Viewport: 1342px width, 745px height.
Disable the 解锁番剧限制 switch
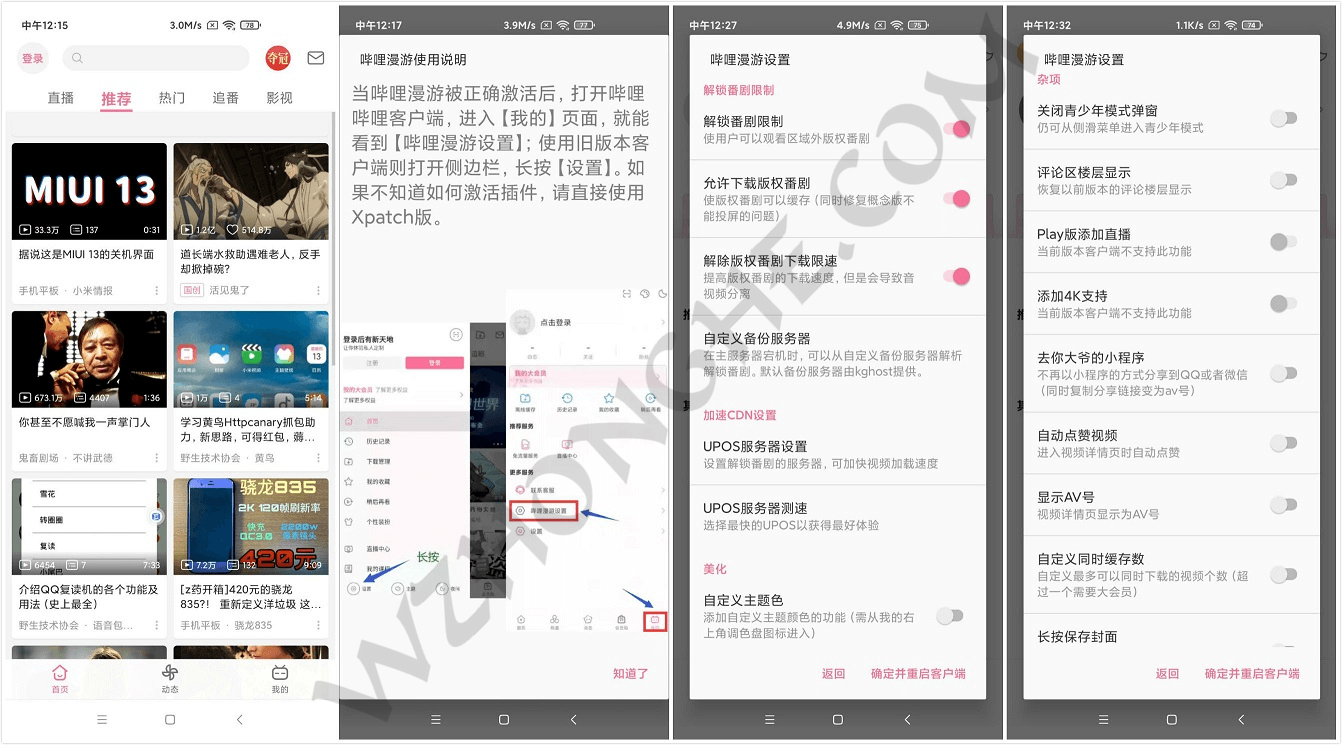tap(957, 129)
